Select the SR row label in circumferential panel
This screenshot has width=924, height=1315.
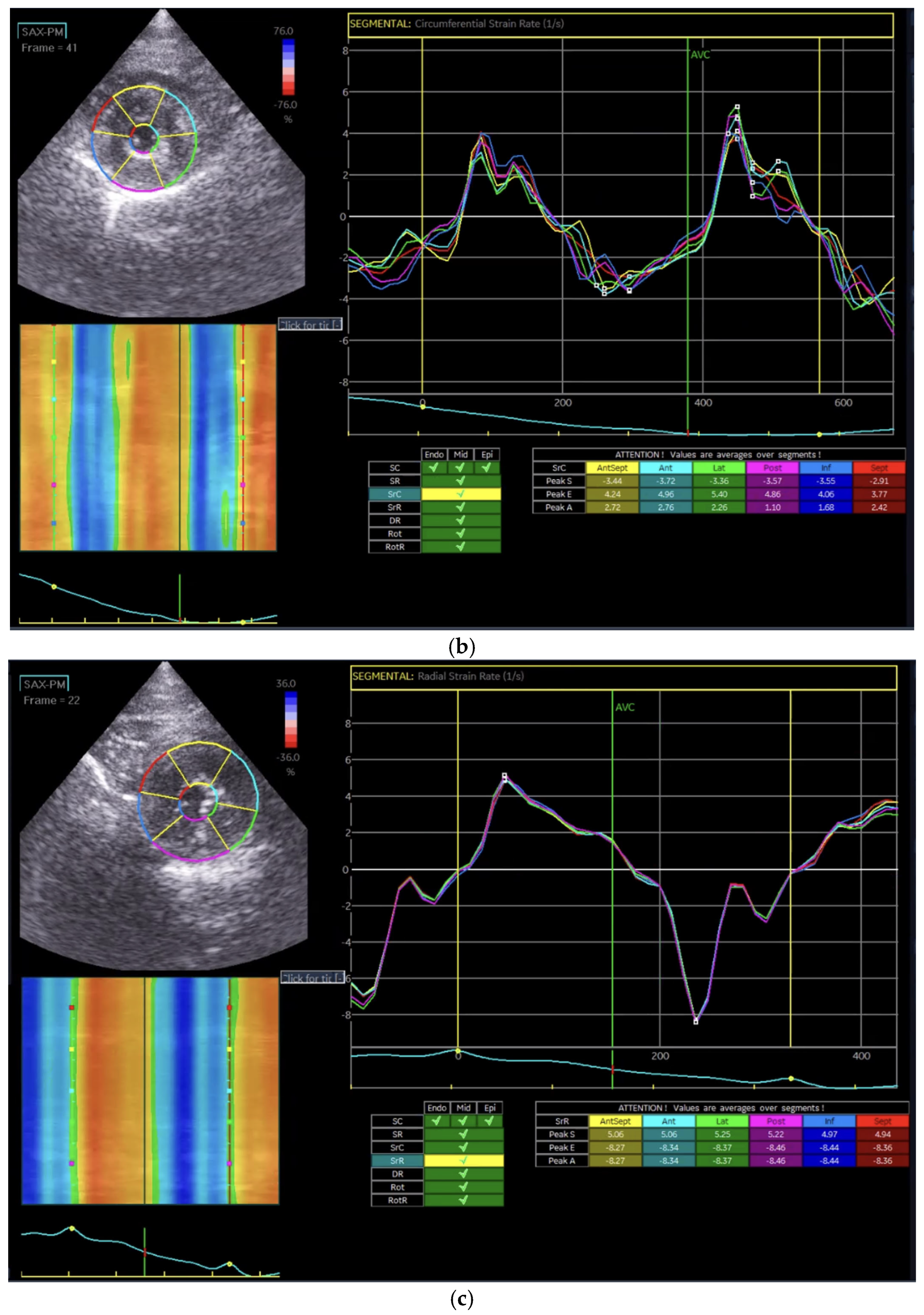(x=395, y=481)
